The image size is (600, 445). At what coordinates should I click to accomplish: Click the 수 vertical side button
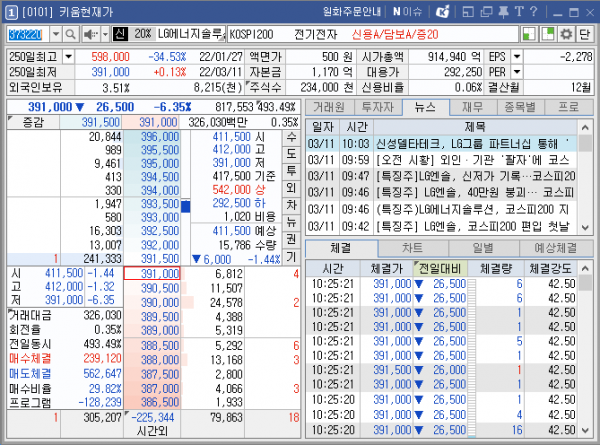coord(291,137)
